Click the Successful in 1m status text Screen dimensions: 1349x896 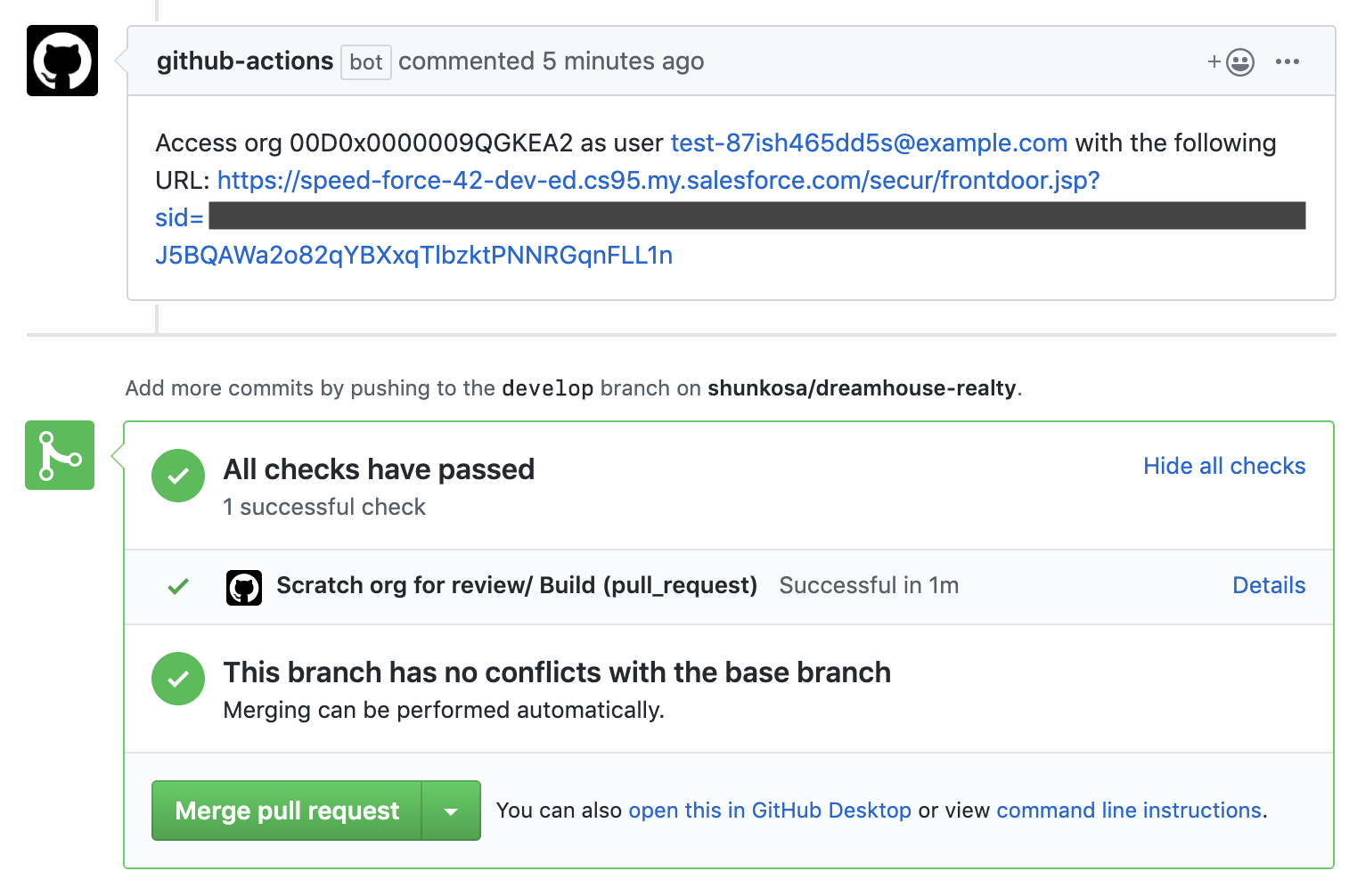(x=869, y=585)
